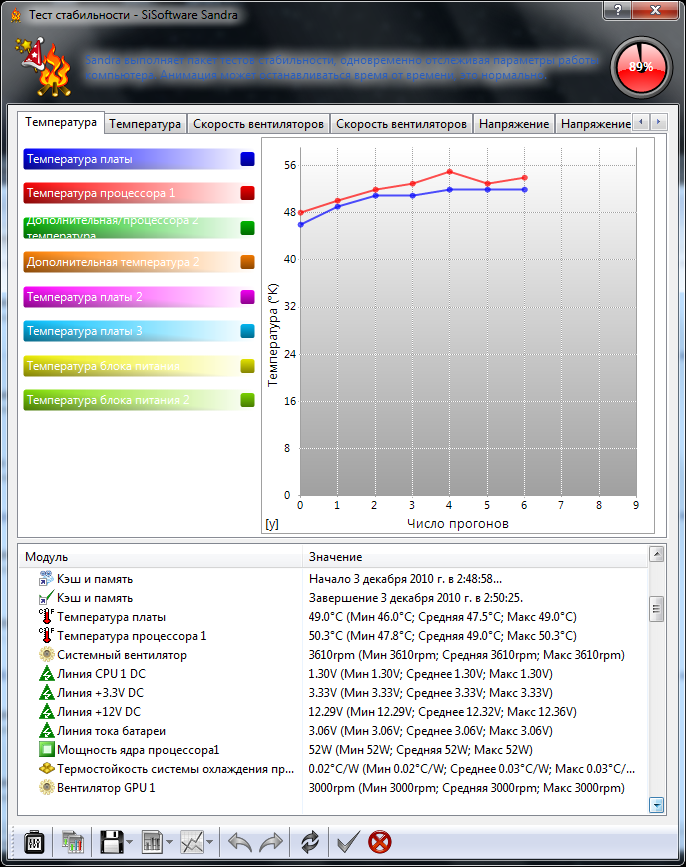
Task: Click the back arrow icon in the toolbar
Action: 240,842
